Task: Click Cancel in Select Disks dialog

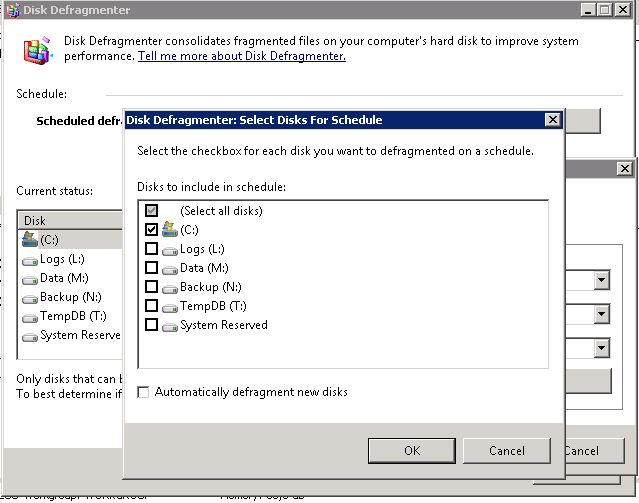Action: tap(507, 451)
